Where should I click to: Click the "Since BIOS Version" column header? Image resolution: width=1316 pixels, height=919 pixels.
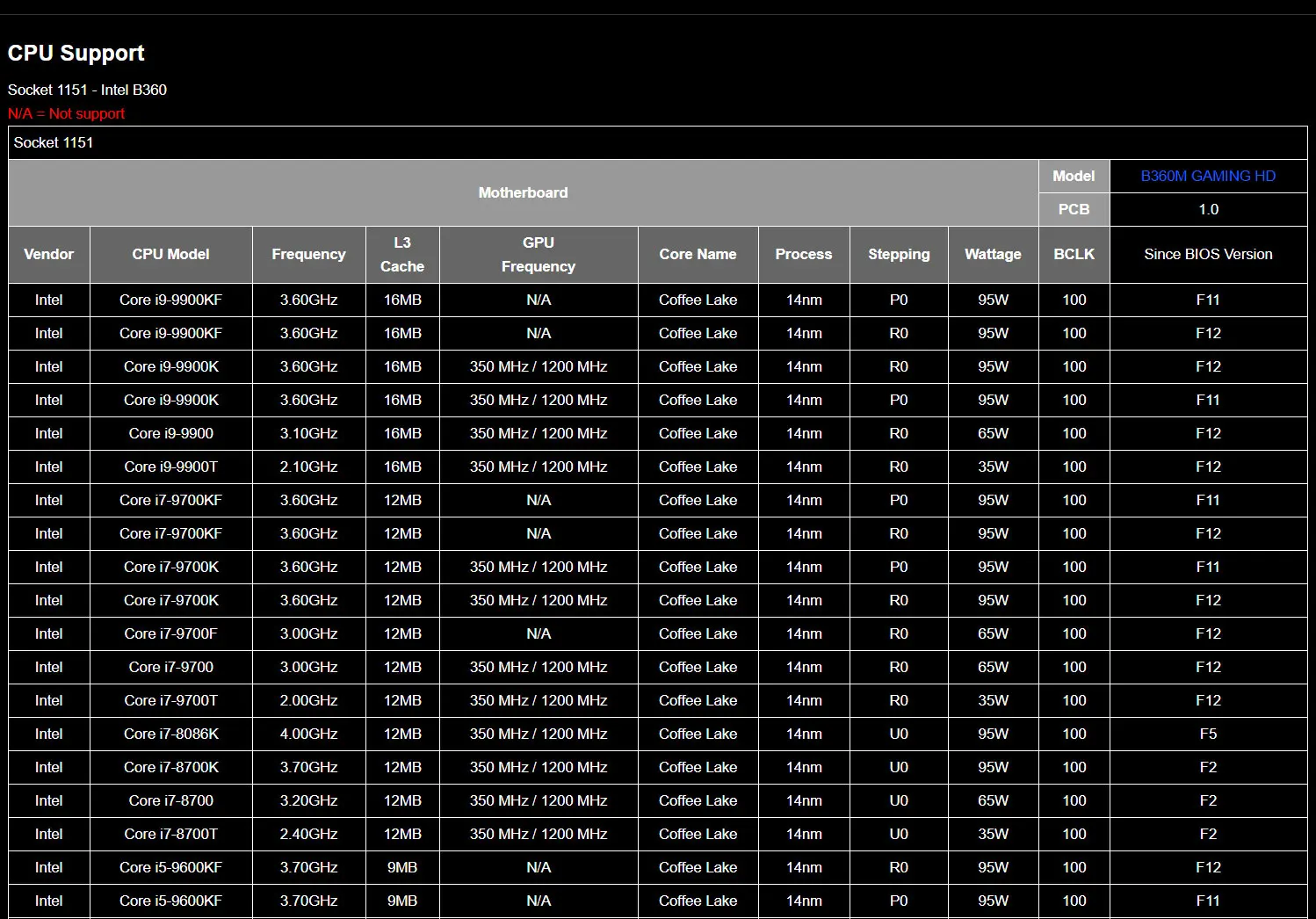(1209, 254)
